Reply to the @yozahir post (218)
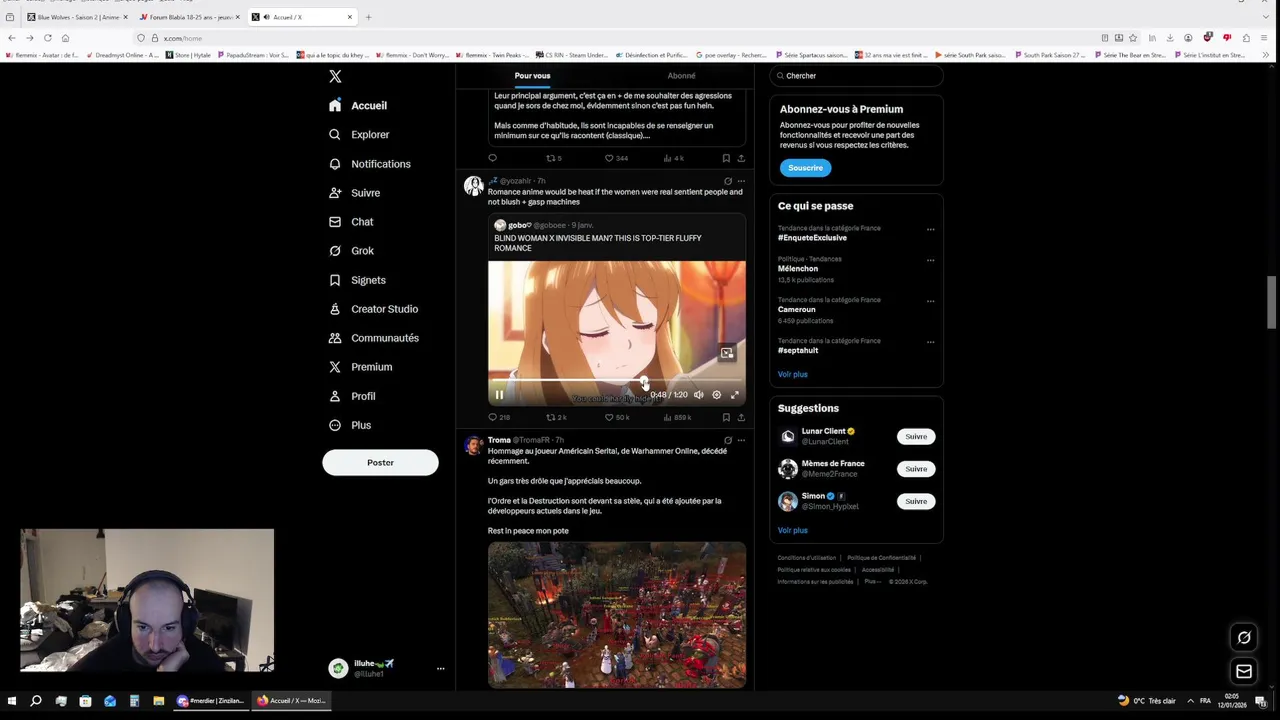 click(498, 417)
